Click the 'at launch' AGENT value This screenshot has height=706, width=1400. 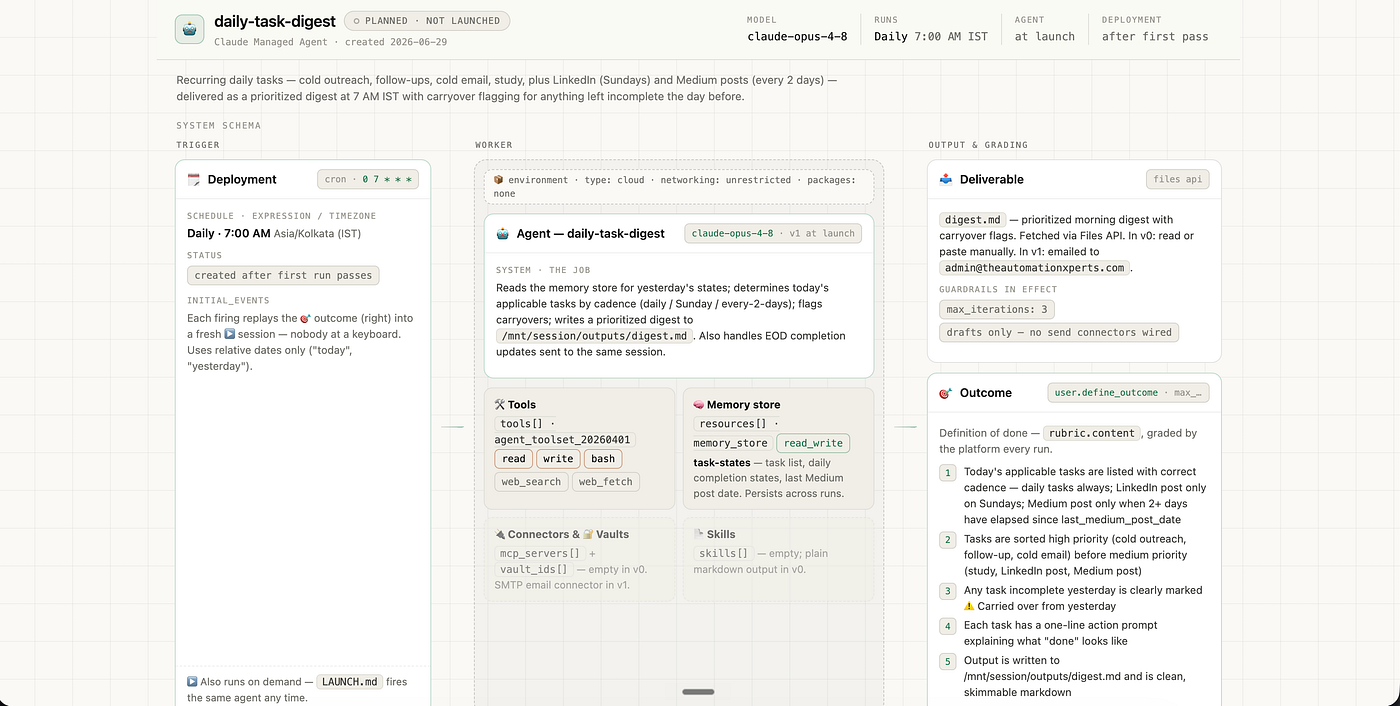1044,37
